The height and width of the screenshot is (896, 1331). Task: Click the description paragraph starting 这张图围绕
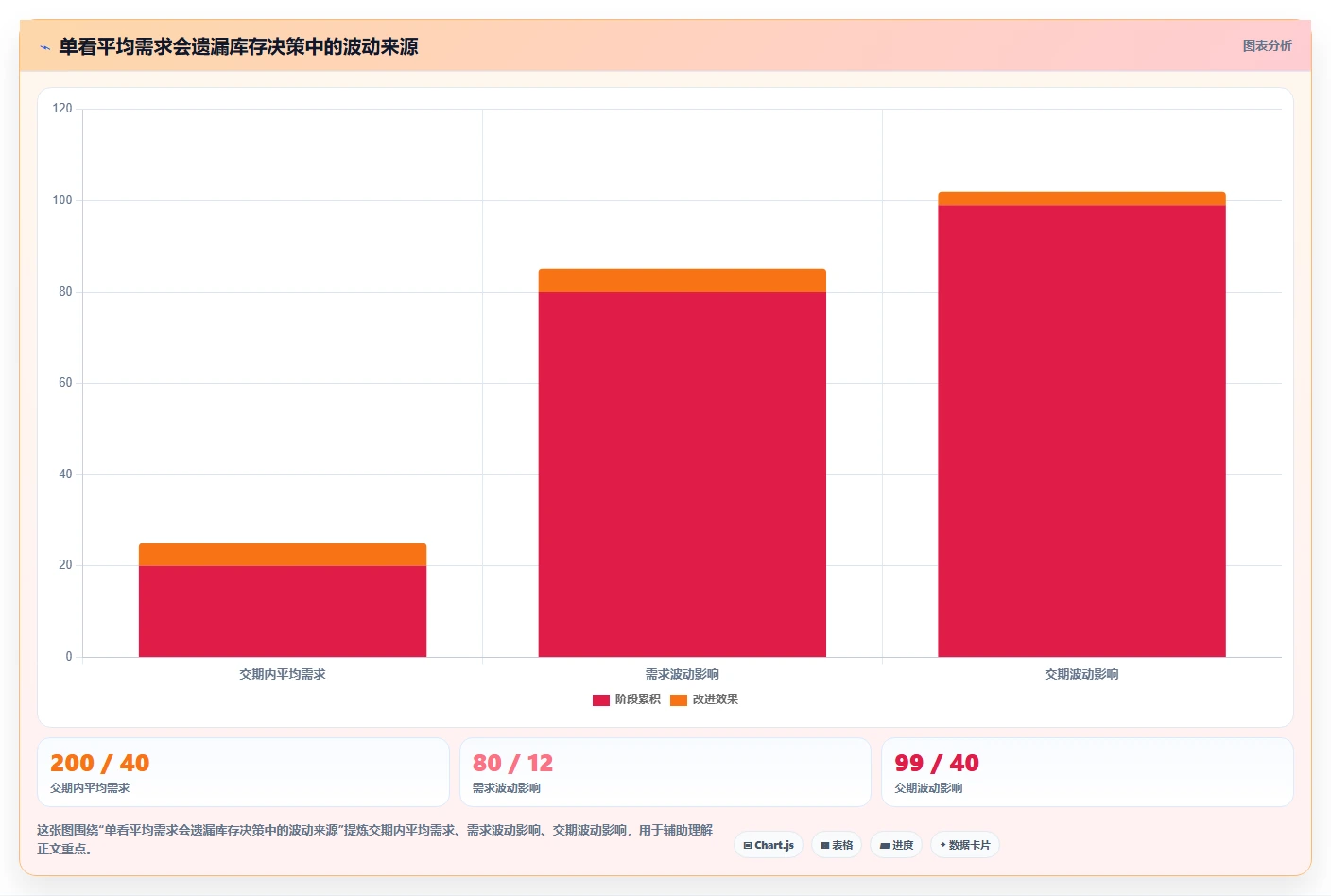375,839
